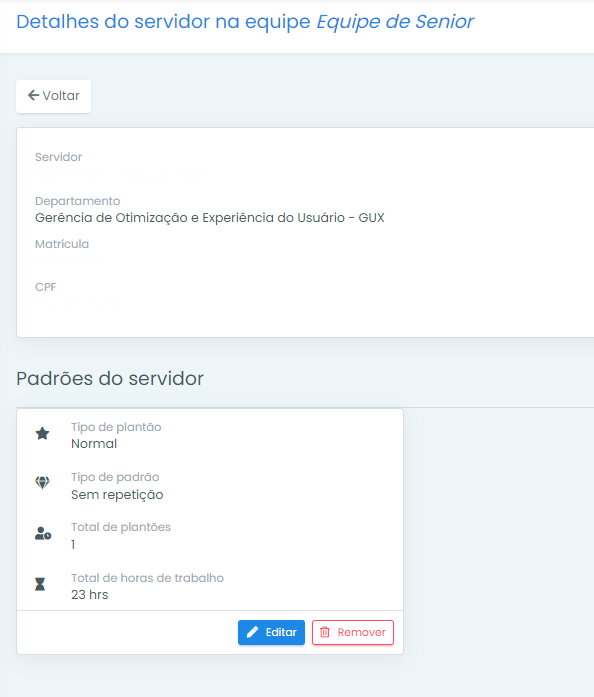Click the Remover button
The width and height of the screenshot is (594, 697).
click(x=353, y=632)
